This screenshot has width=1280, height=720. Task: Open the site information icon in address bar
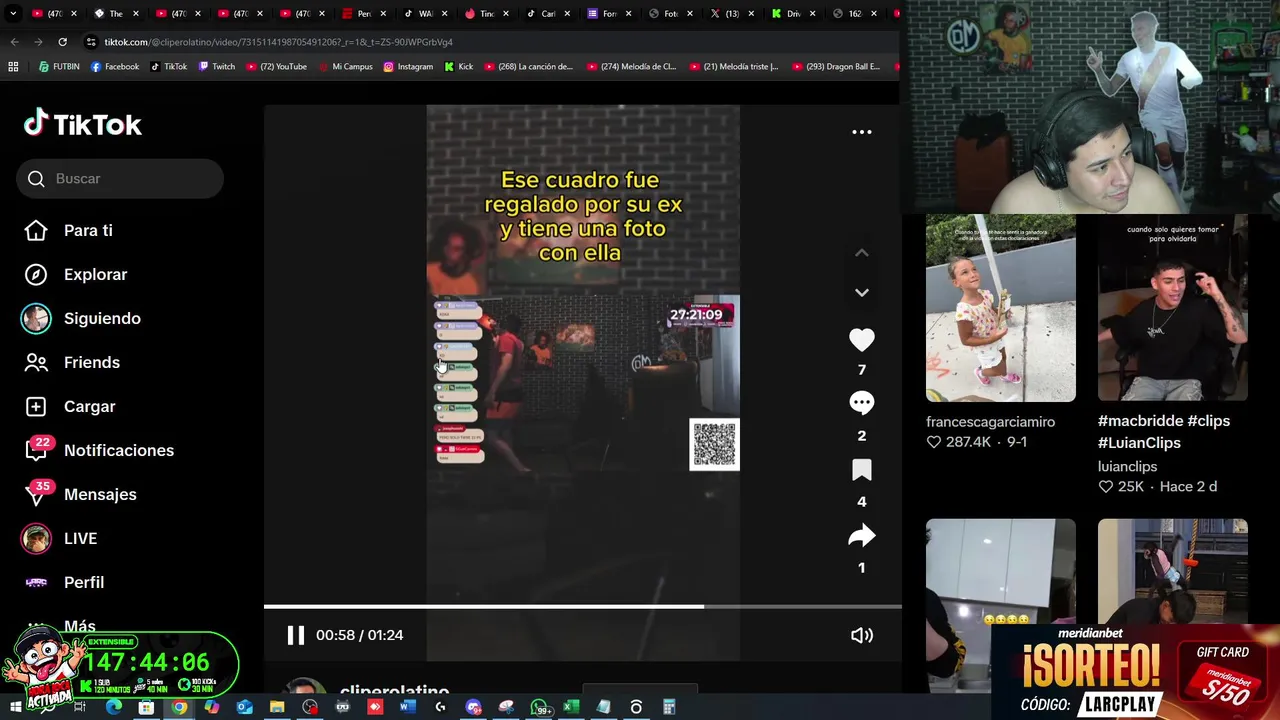(91, 42)
